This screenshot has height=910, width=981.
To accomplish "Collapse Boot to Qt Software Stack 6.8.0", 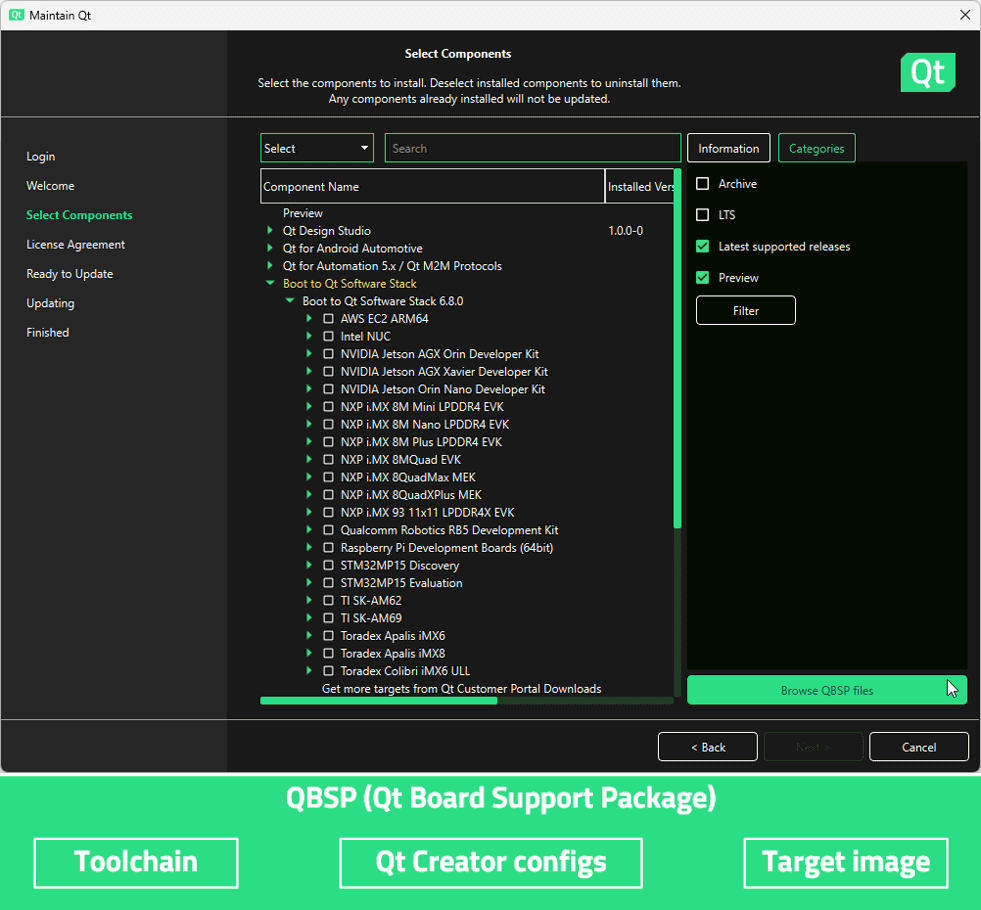I will (x=290, y=301).
